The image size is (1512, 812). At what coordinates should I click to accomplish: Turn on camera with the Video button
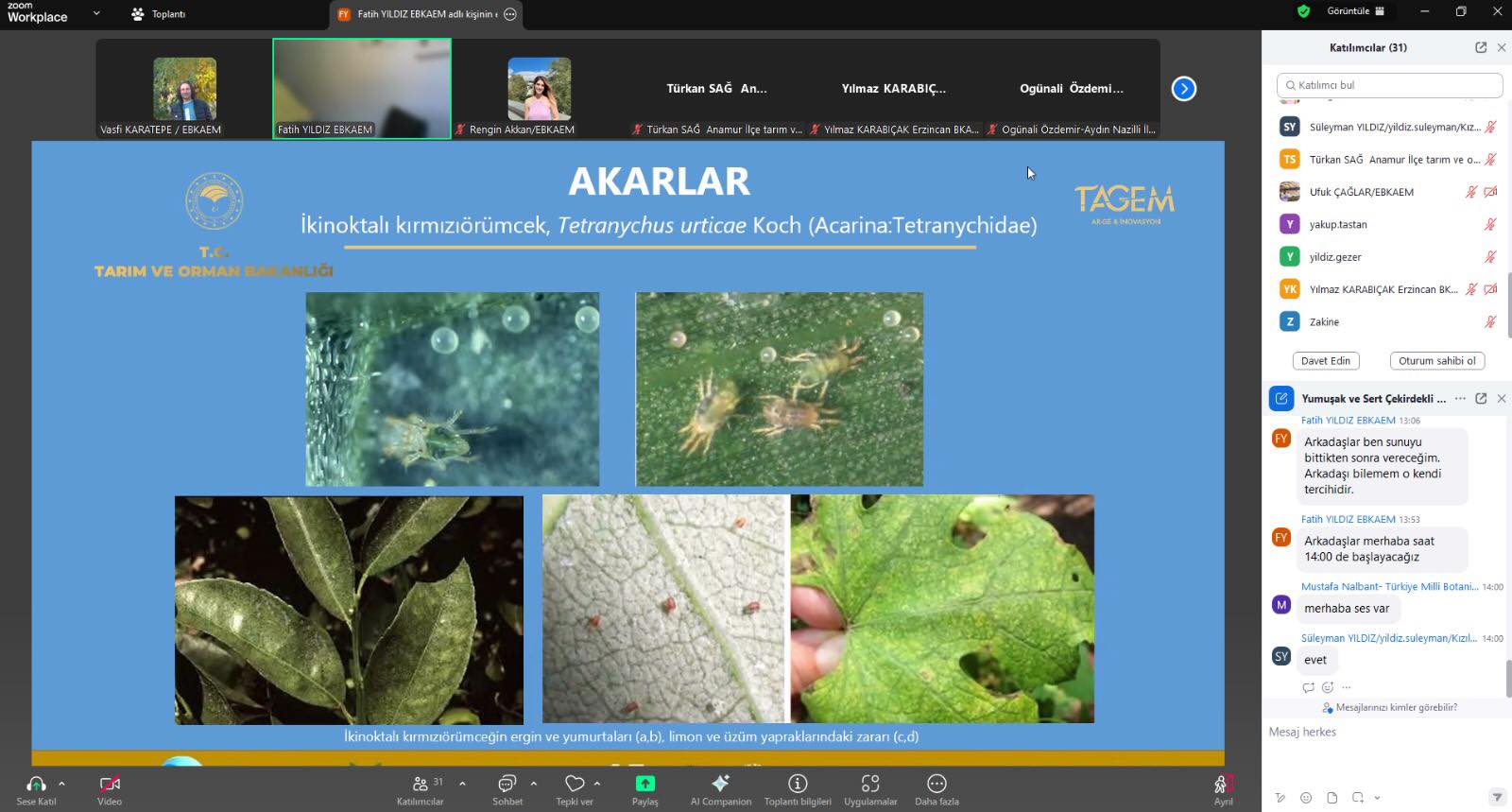[110, 784]
